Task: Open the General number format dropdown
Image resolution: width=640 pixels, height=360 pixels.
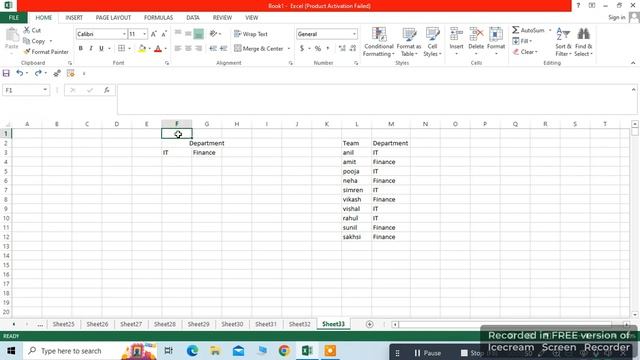Action: tap(354, 34)
